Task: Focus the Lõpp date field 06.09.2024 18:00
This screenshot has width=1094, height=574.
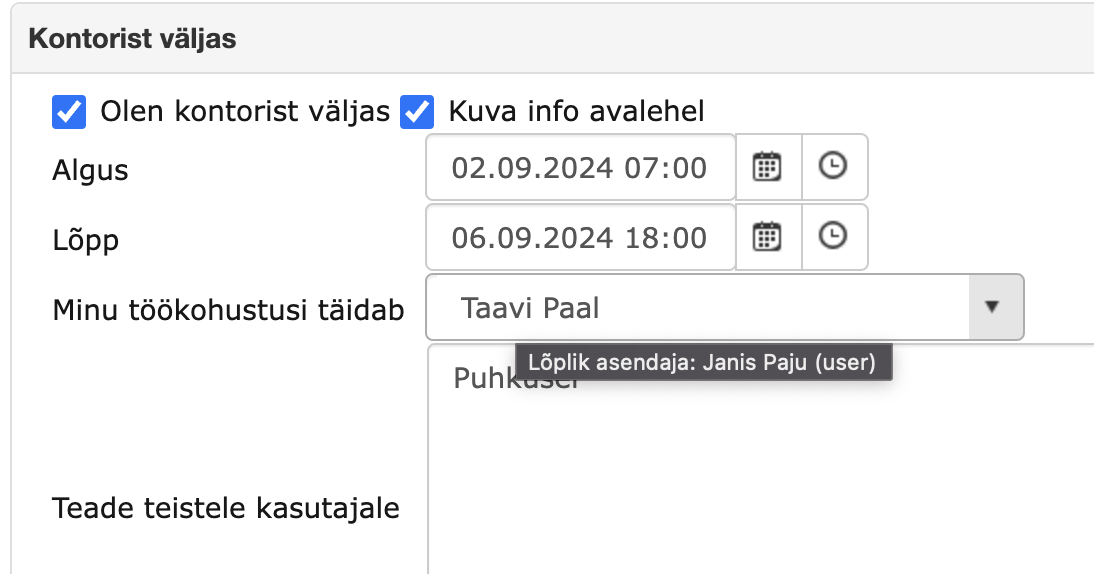Action: click(580, 237)
